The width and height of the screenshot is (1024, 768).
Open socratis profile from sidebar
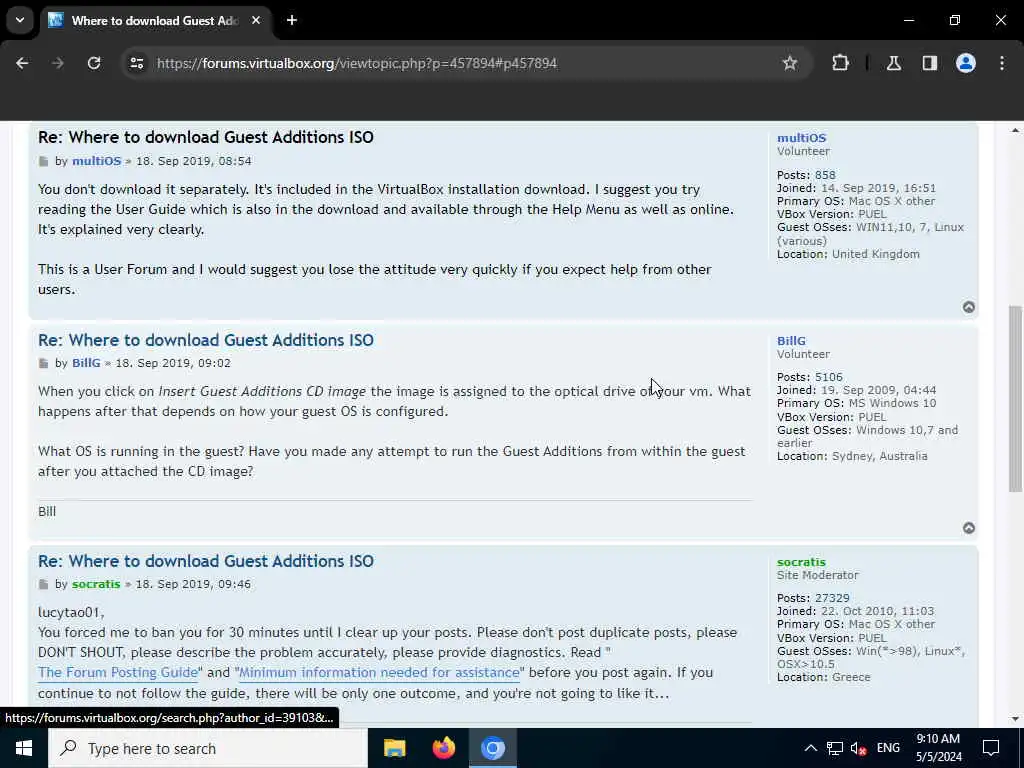801,562
